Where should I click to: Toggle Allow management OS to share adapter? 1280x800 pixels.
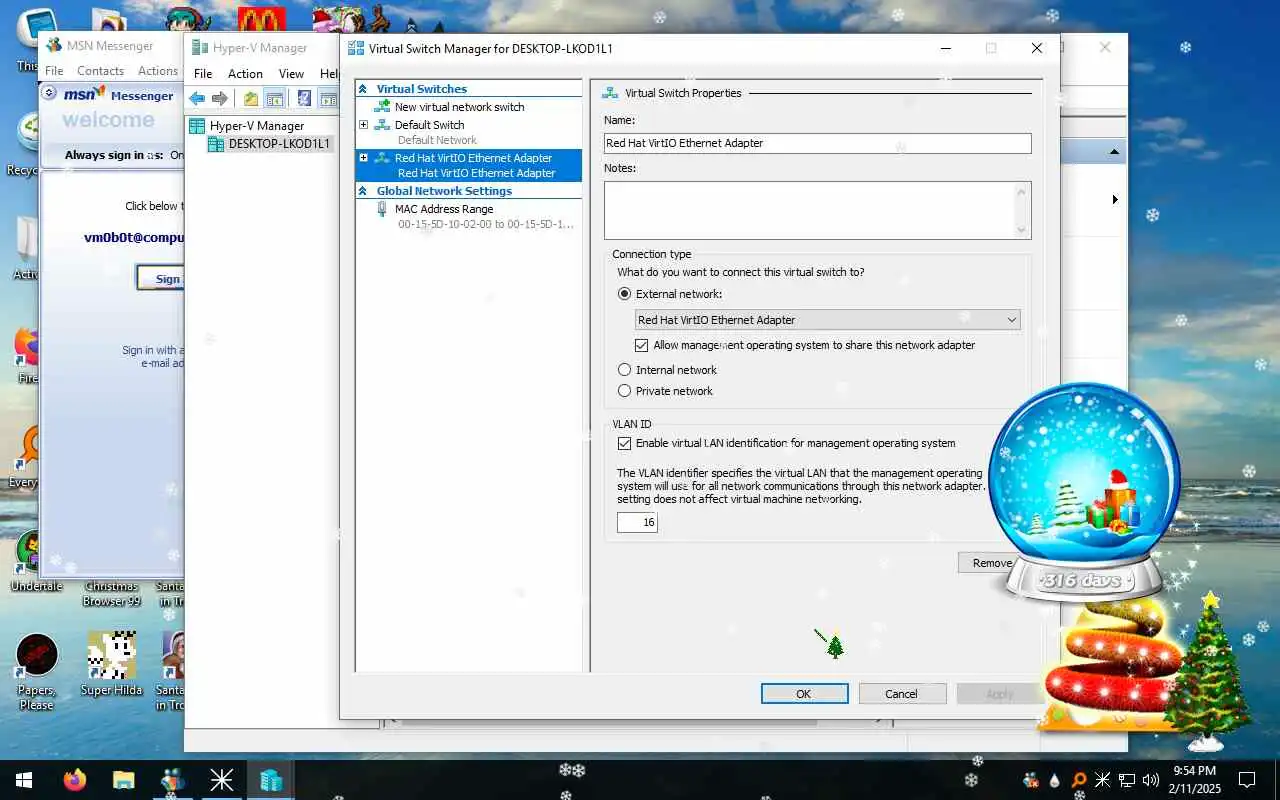tap(642, 345)
